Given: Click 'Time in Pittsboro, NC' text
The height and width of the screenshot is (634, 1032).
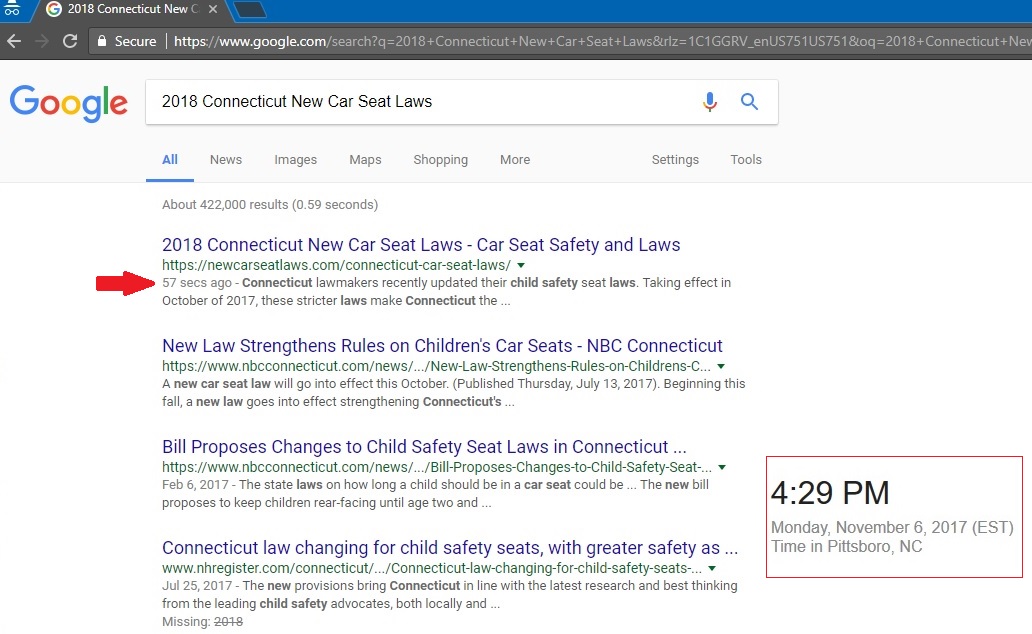Looking at the screenshot, I should tap(846, 546).
